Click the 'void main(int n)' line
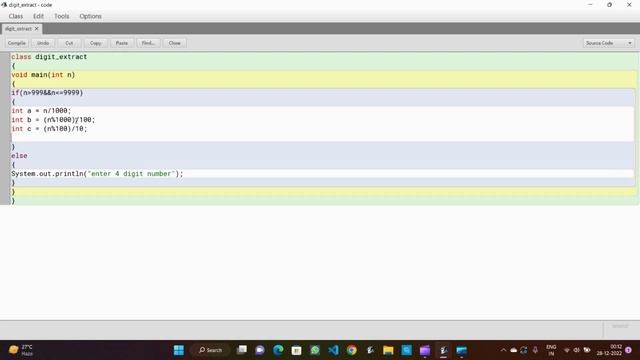640x360 pixels. [43, 75]
